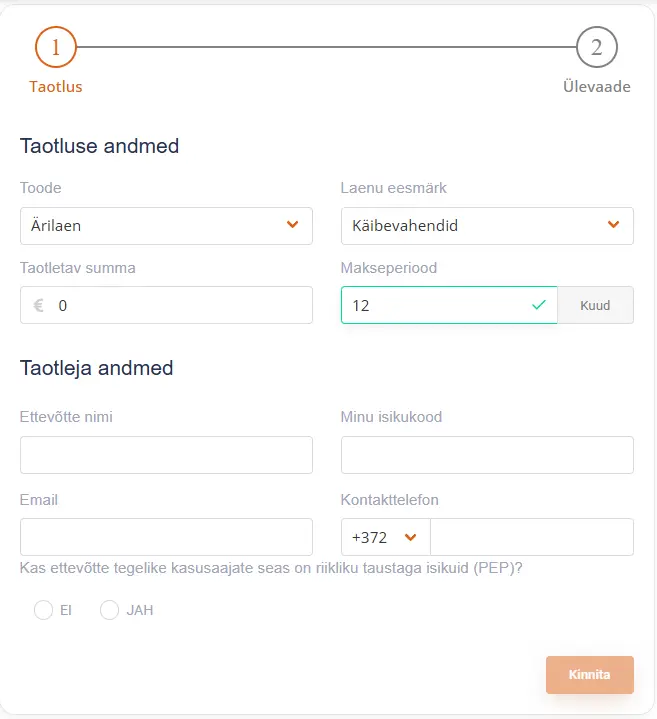Click the step 1 Taotlus circle
Viewport: 657px width, 719px height.
tap(55, 47)
